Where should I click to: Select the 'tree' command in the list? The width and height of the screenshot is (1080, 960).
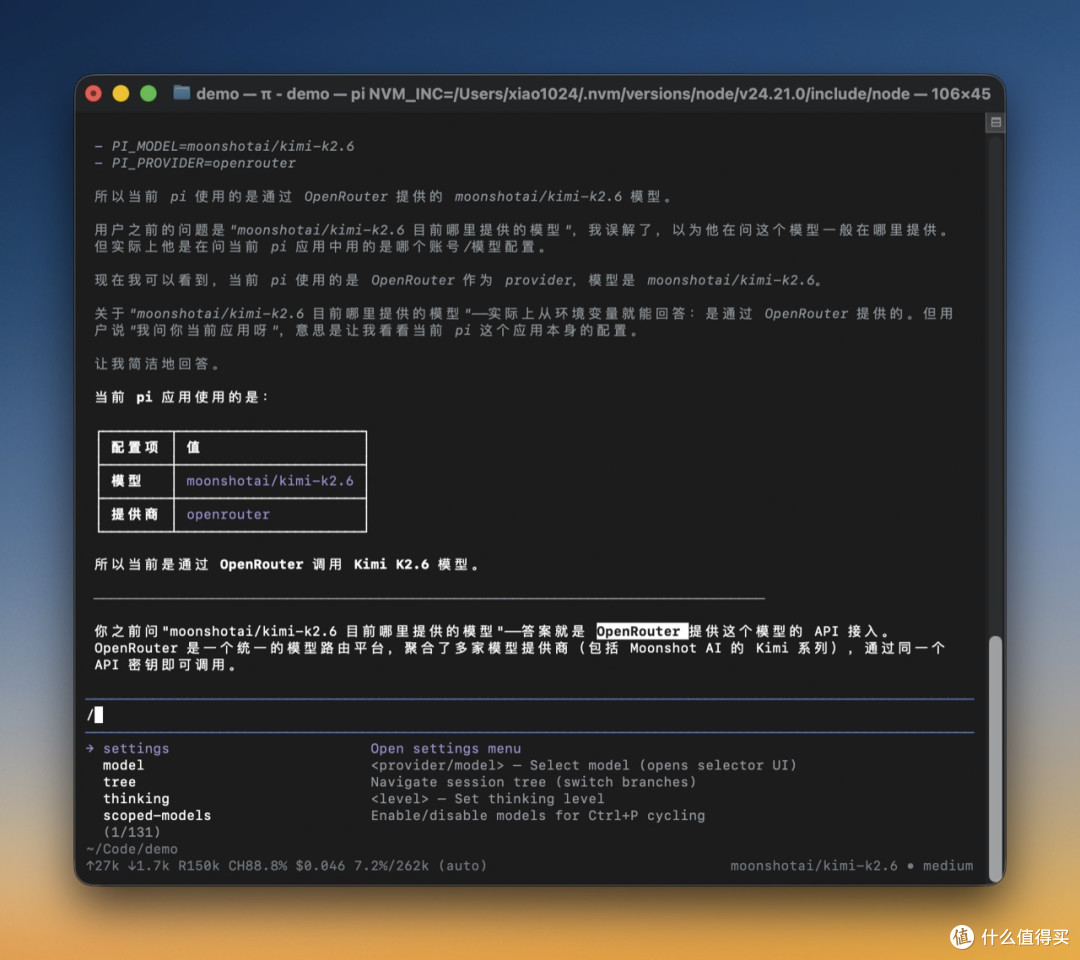pos(119,782)
